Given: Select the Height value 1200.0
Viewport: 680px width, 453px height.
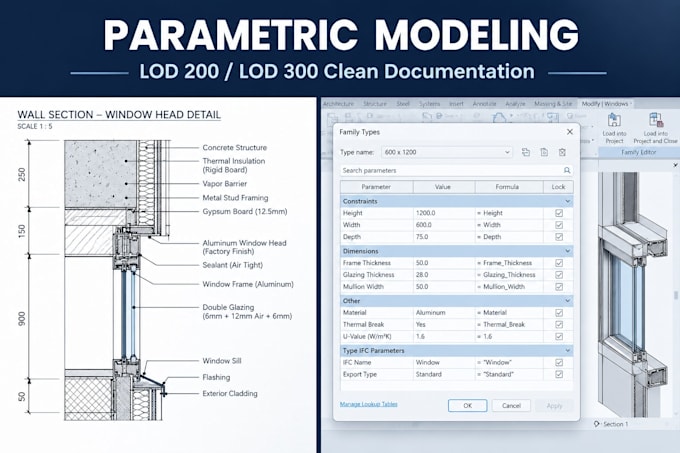Looking at the screenshot, I should [444, 213].
